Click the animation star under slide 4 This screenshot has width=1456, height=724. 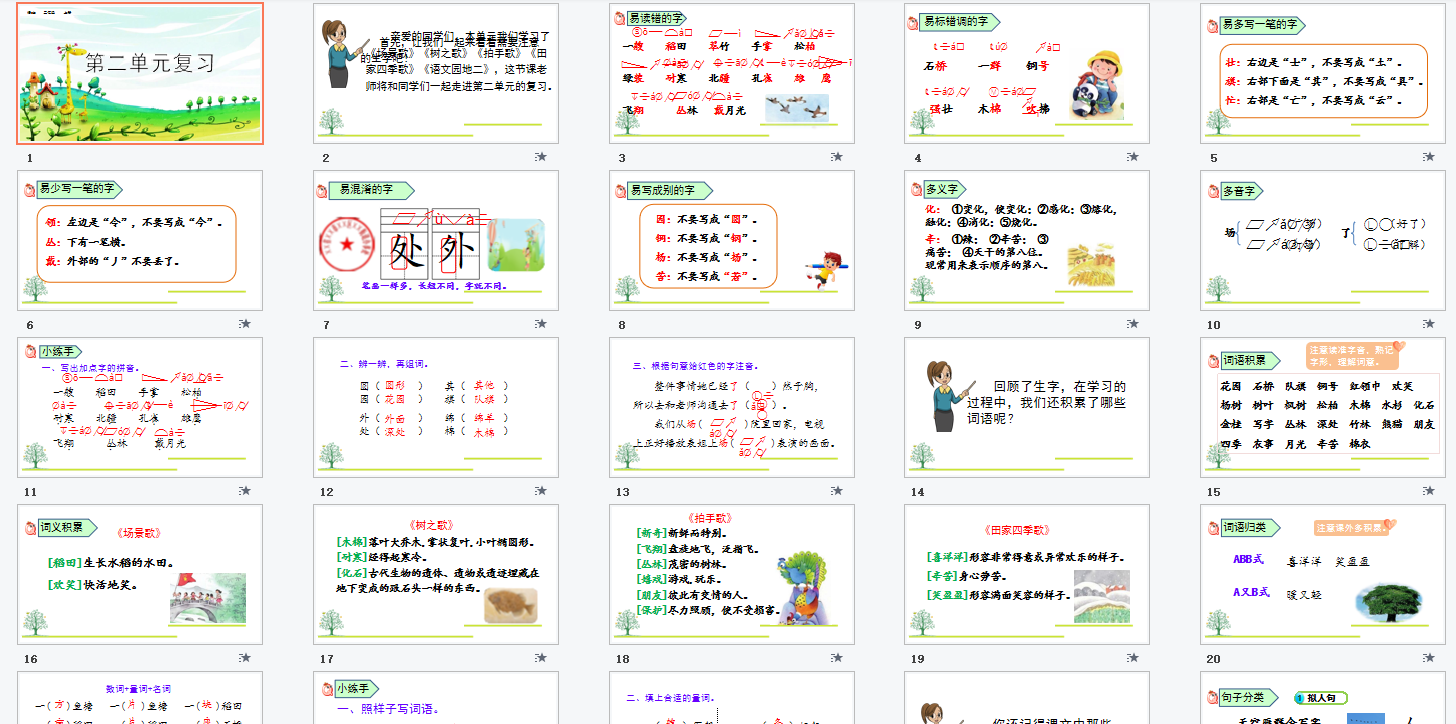tap(1133, 157)
